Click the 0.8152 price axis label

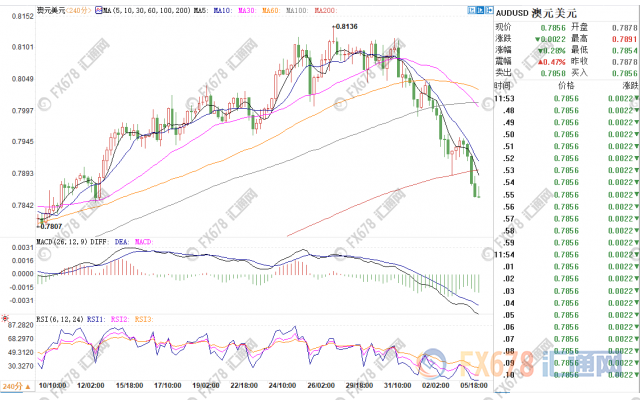[x=22, y=17]
